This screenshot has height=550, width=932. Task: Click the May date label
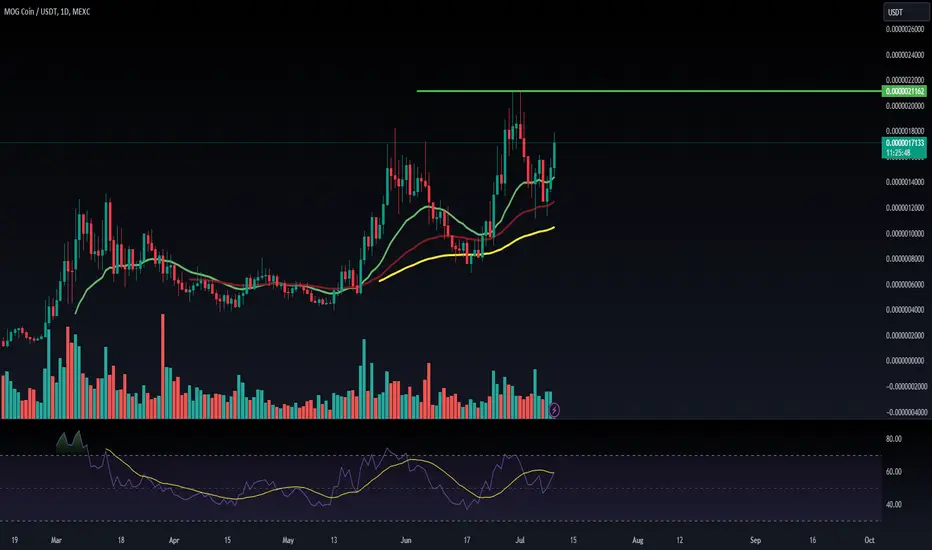(288, 540)
